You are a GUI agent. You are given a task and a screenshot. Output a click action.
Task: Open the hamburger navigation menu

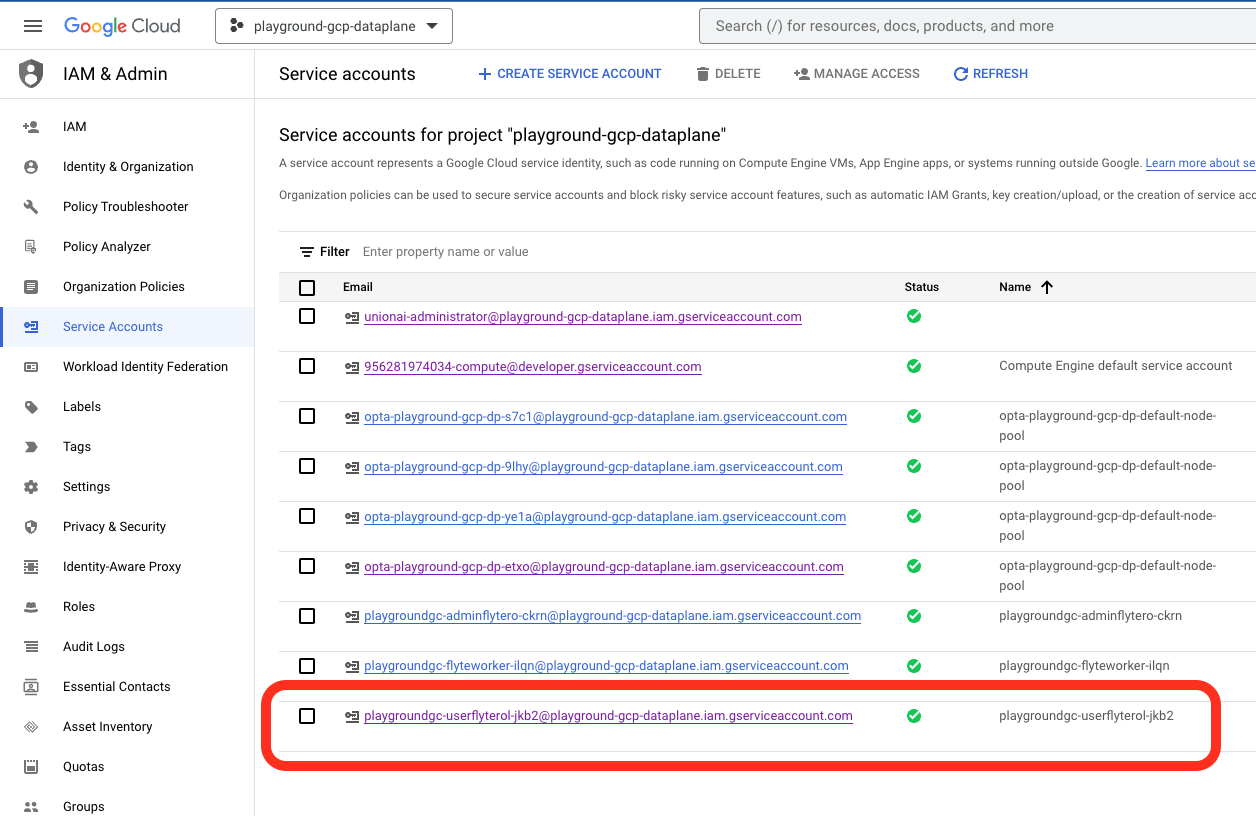[33, 26]
